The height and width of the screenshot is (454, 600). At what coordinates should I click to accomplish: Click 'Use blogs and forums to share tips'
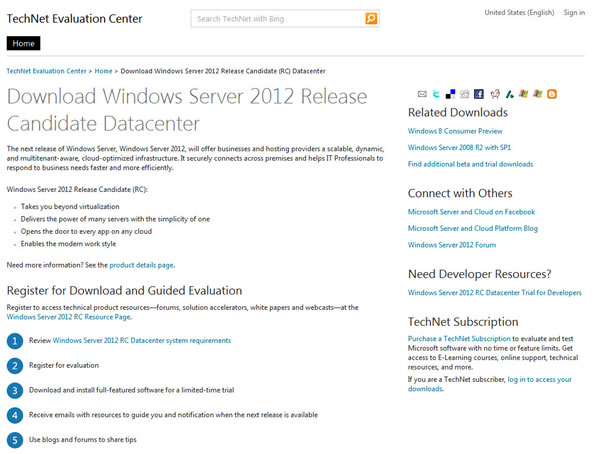pos(83,439)
